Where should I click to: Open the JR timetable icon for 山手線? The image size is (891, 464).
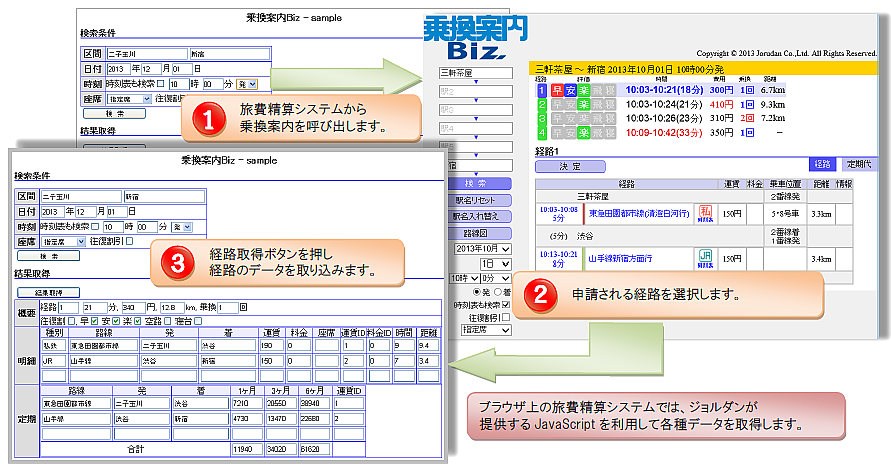click(705, 258)
